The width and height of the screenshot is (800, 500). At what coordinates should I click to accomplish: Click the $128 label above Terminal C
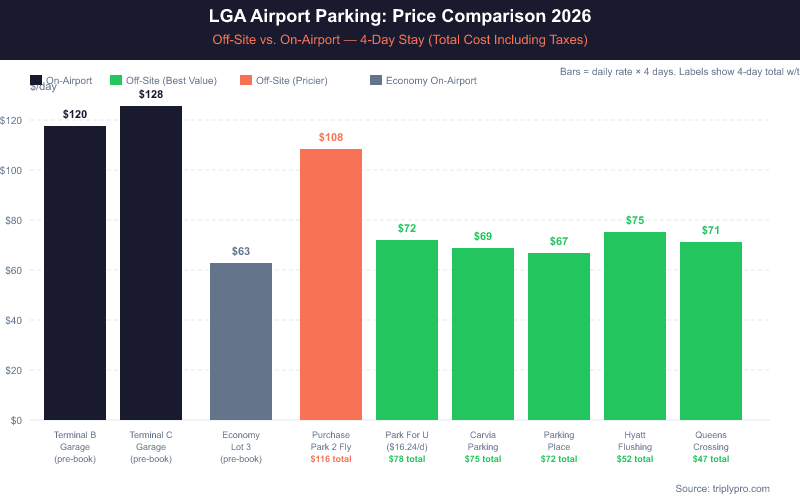point(151,94)
